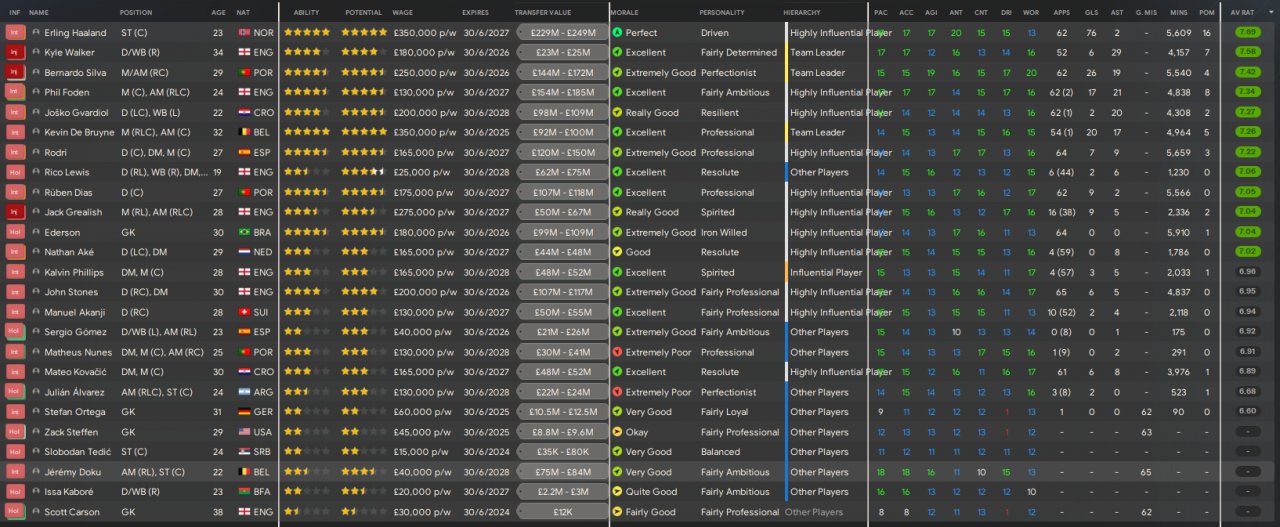Click Erling Haaland's 7.68 average rating badge
The width and height of the screenshot is (1280, 527).
pyautogui.click(x=1247, y=32)
